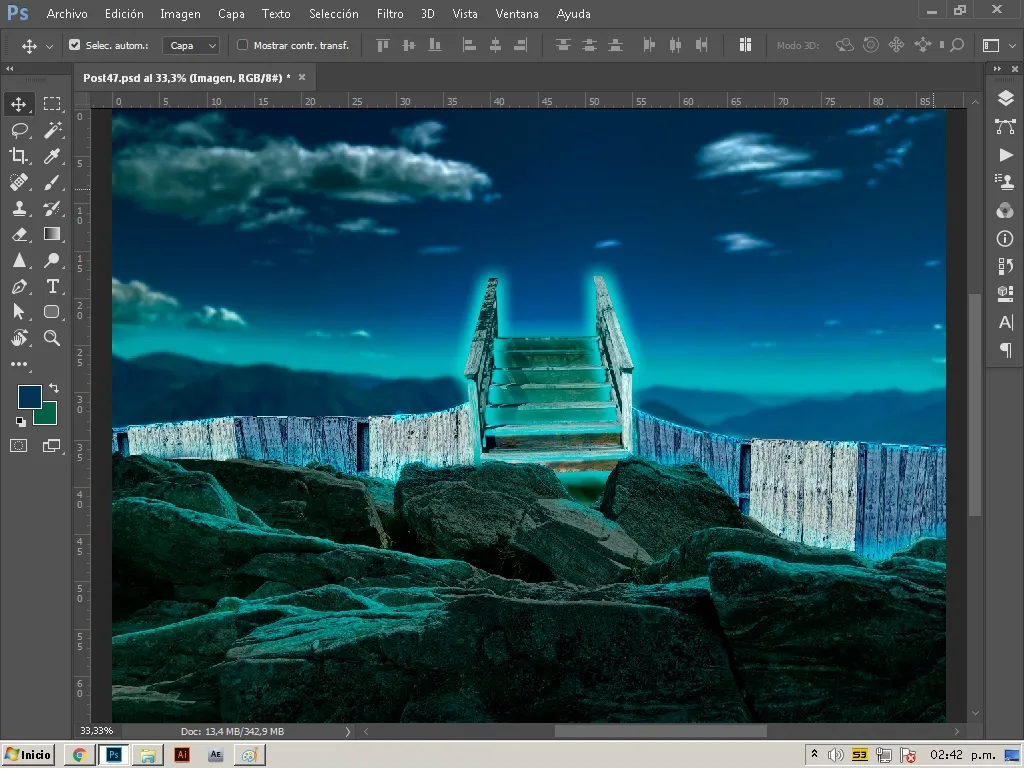1026x770 pixels.
Task: Select the Clone Stamp tool
Action: (19, 208)
